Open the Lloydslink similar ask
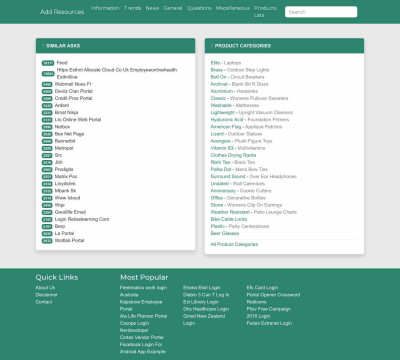 tap(65, 184)
